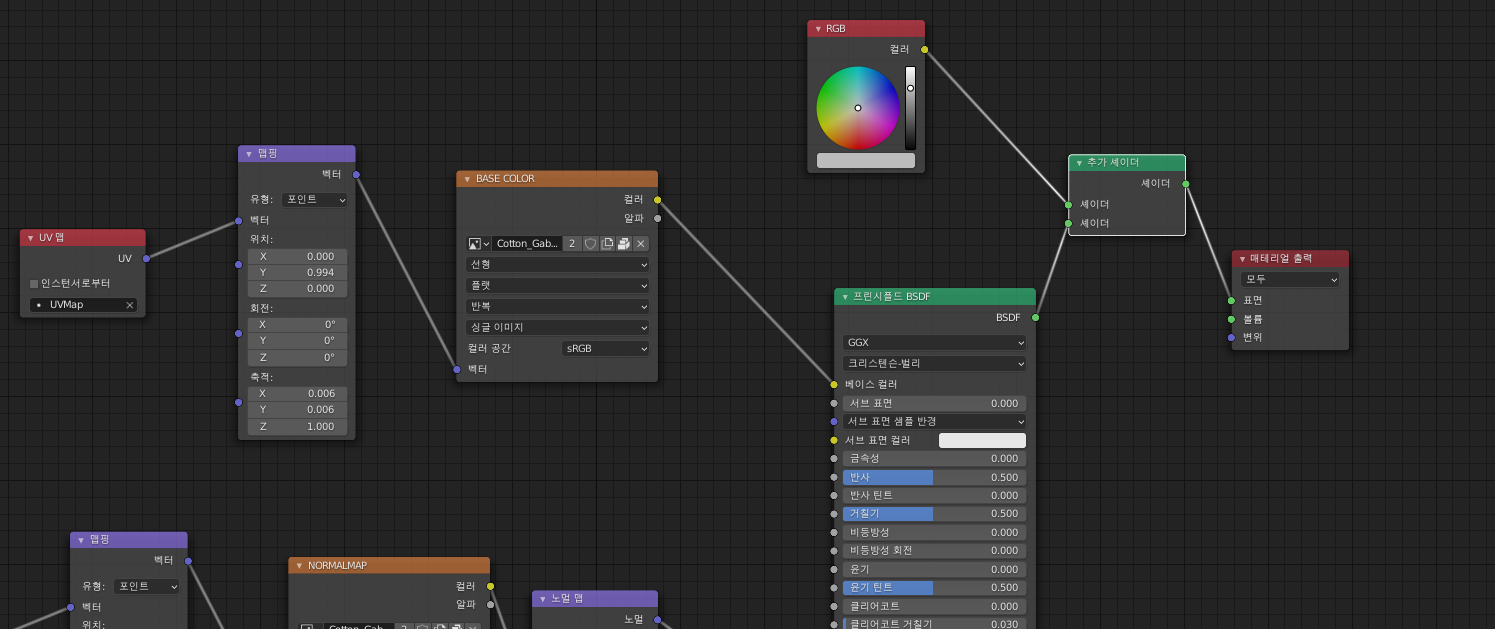Click the 금속성 value field

tap(935, 459)
